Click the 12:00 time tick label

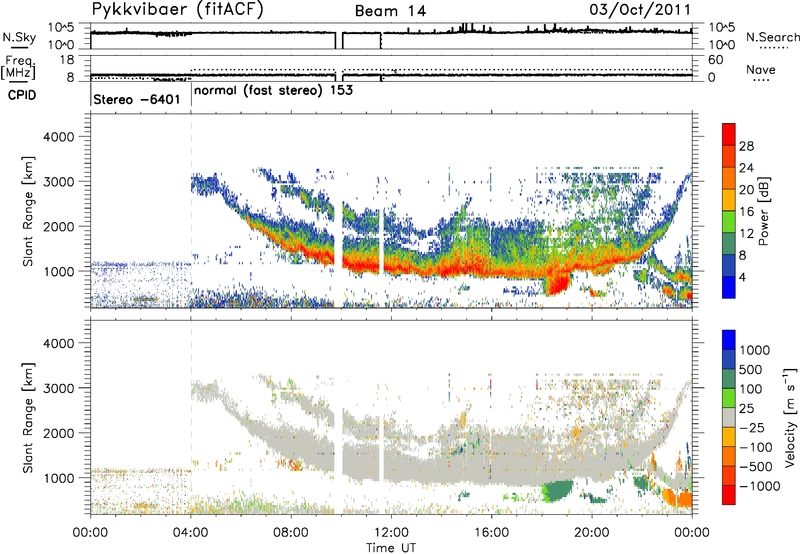[391, 533]
